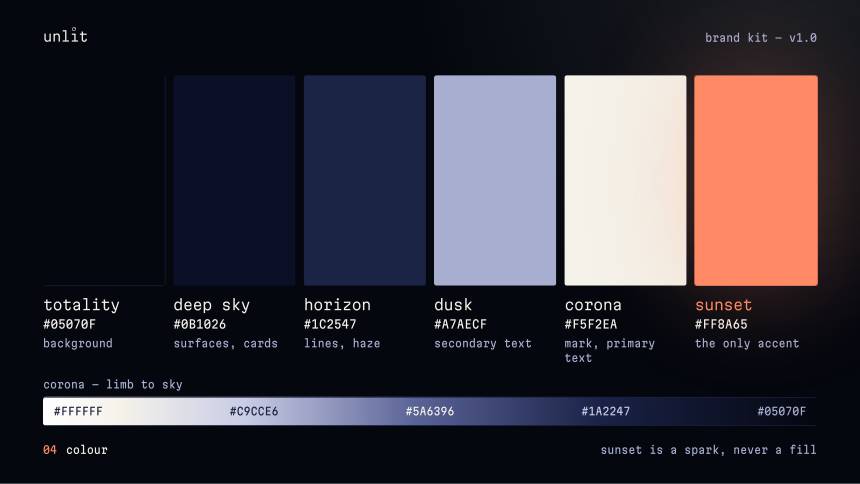Select the sunset orange swatch
This screenshot has width=860, height=484.
coord(756,181)
